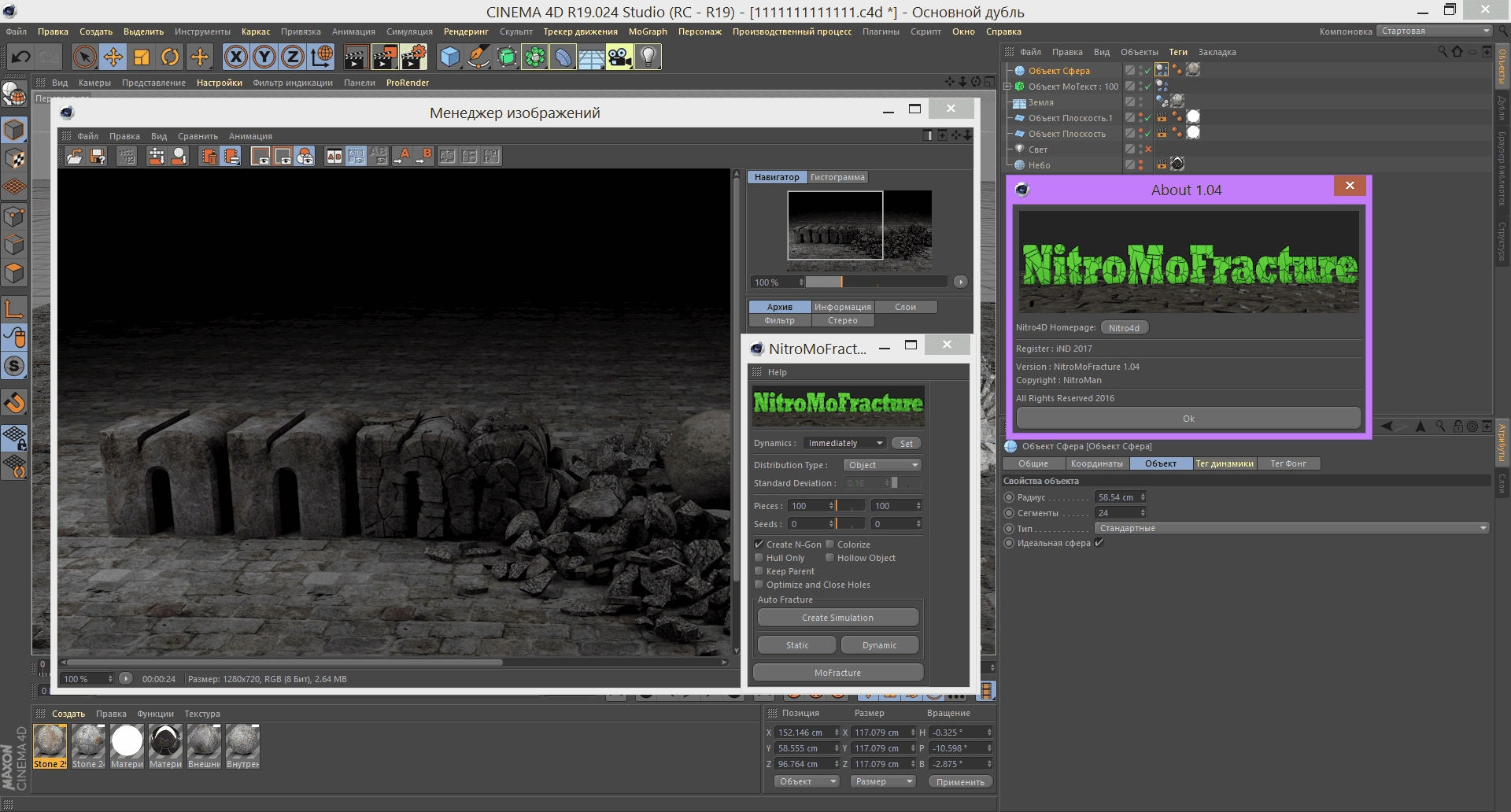The height and width of the screenshot is (812, 1511).
Task: Click AB compare toggle icon
Action: coord(334,156)
